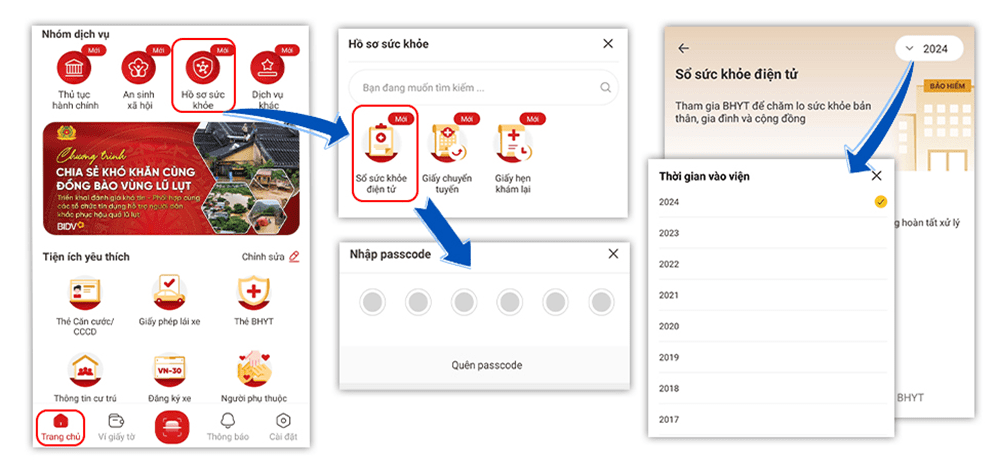This screenshot has height=471, width=998.
Task: Select year 2020
Action: [773, 327]
